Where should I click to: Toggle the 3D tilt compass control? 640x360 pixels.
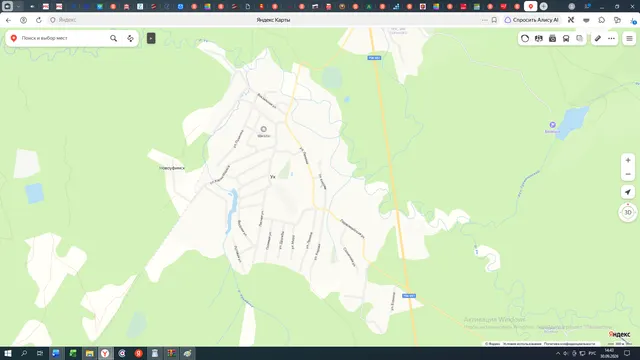(x=628, y=212)
